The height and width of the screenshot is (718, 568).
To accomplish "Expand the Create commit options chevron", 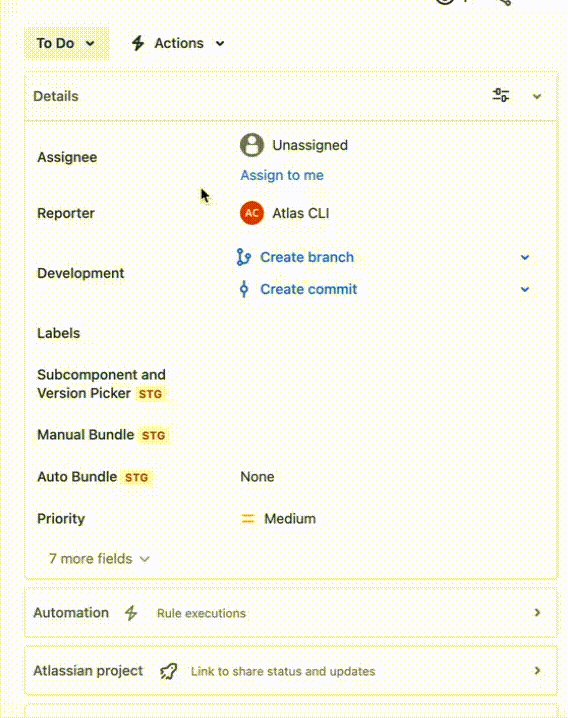I will 525,289.
